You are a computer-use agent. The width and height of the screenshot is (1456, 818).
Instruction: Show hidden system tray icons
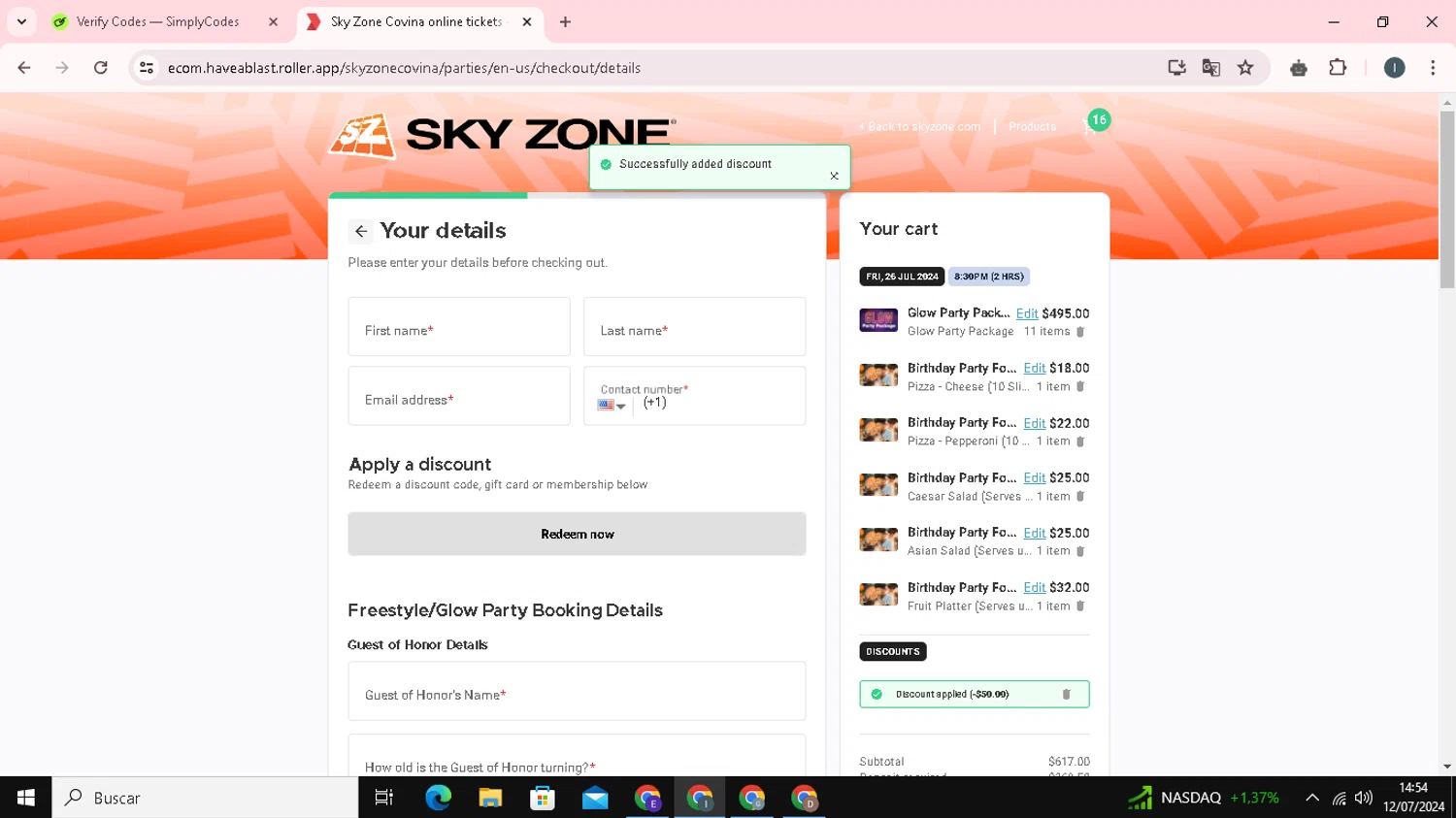pyautogui.click(x=1312, y=798)
